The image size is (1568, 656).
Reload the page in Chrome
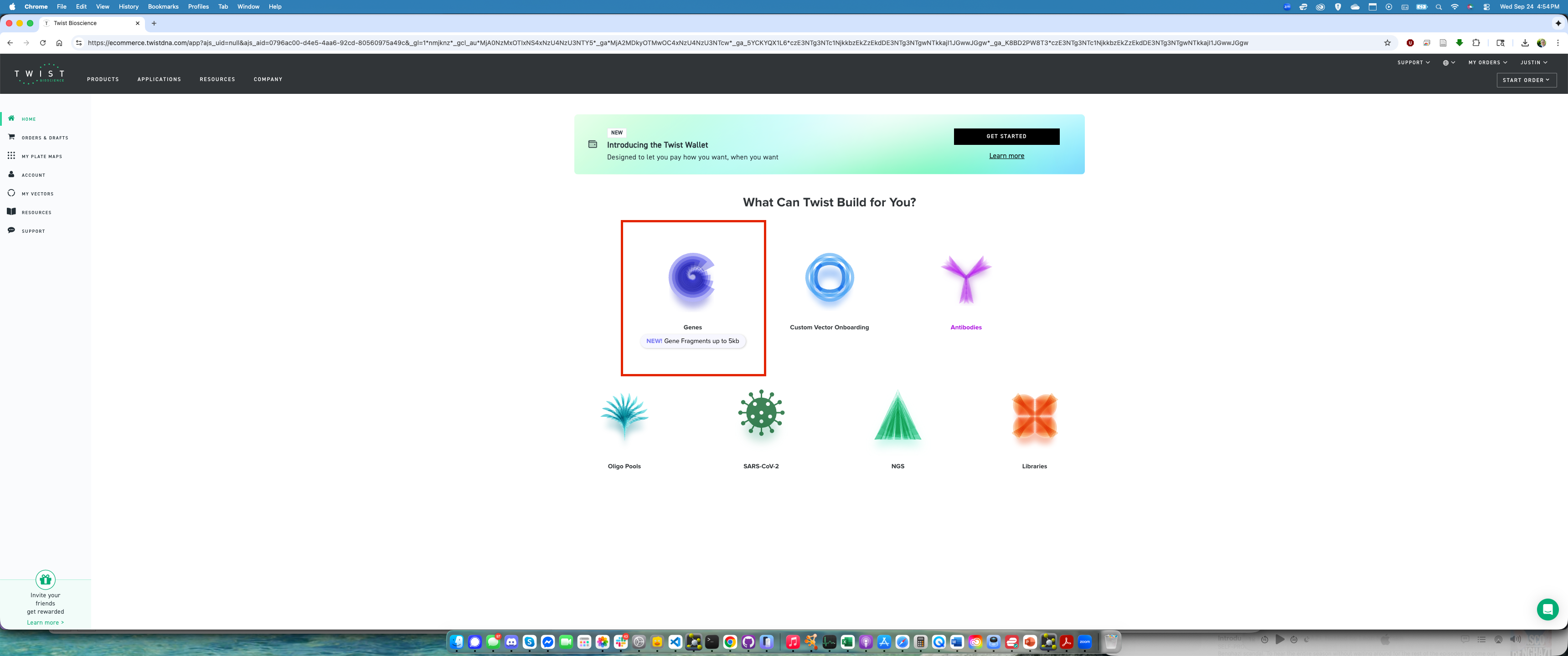click(42, 43)
